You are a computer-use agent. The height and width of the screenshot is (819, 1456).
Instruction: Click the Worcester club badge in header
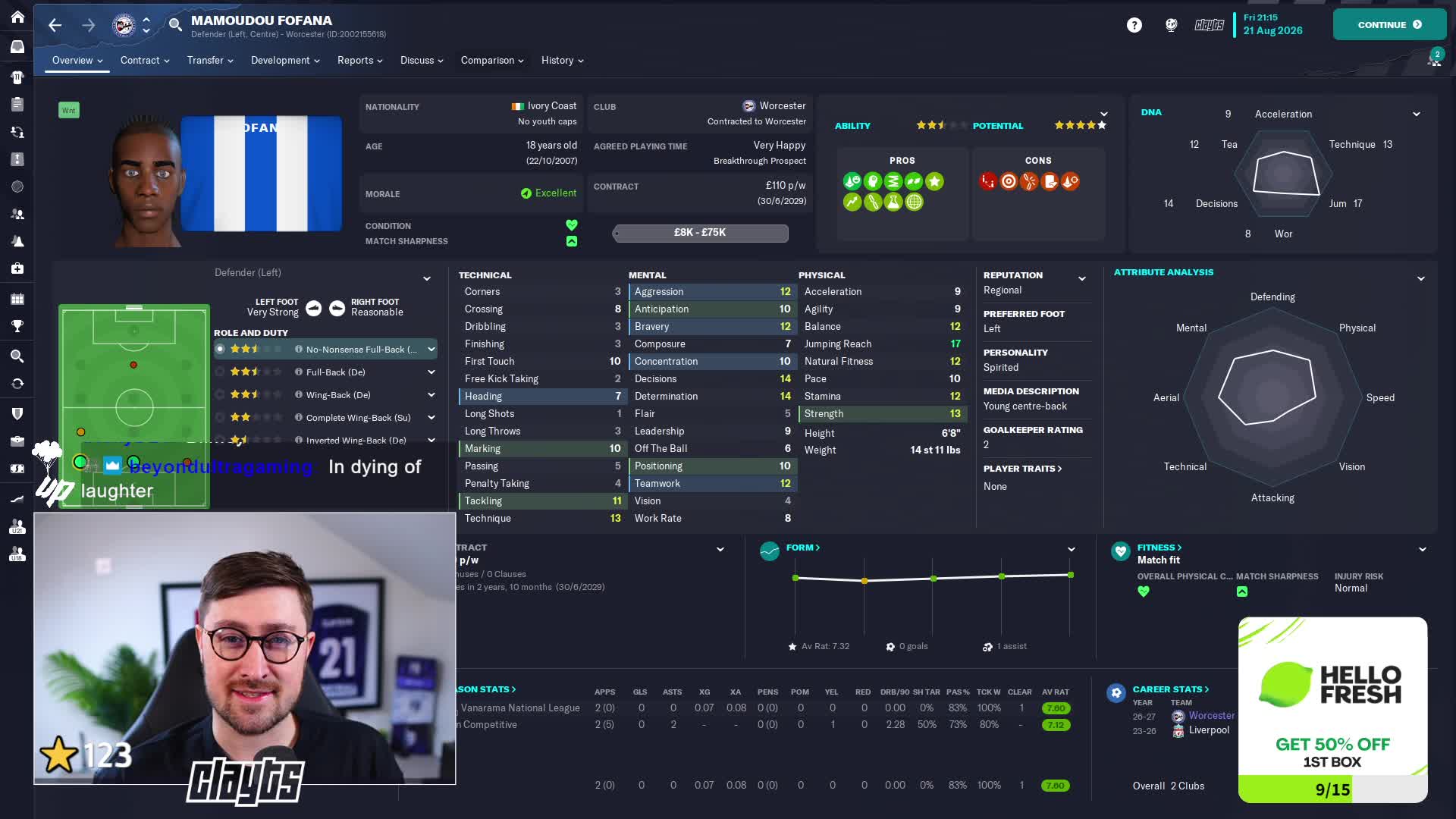[x=124, y=25]
